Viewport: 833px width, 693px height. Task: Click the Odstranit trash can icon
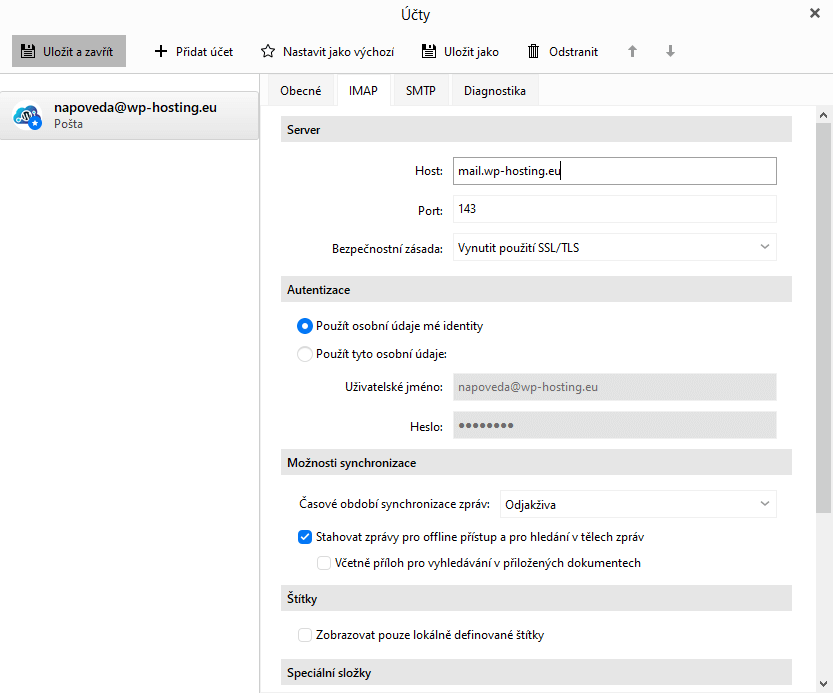tap(534, 51)
